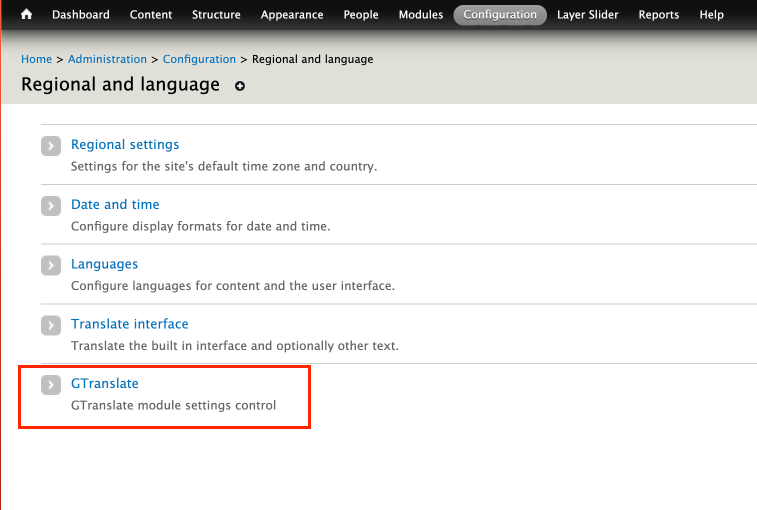Follow the Configuration breadcrumb link
Screen dimensions: 757x510
(x=199, y=59)
